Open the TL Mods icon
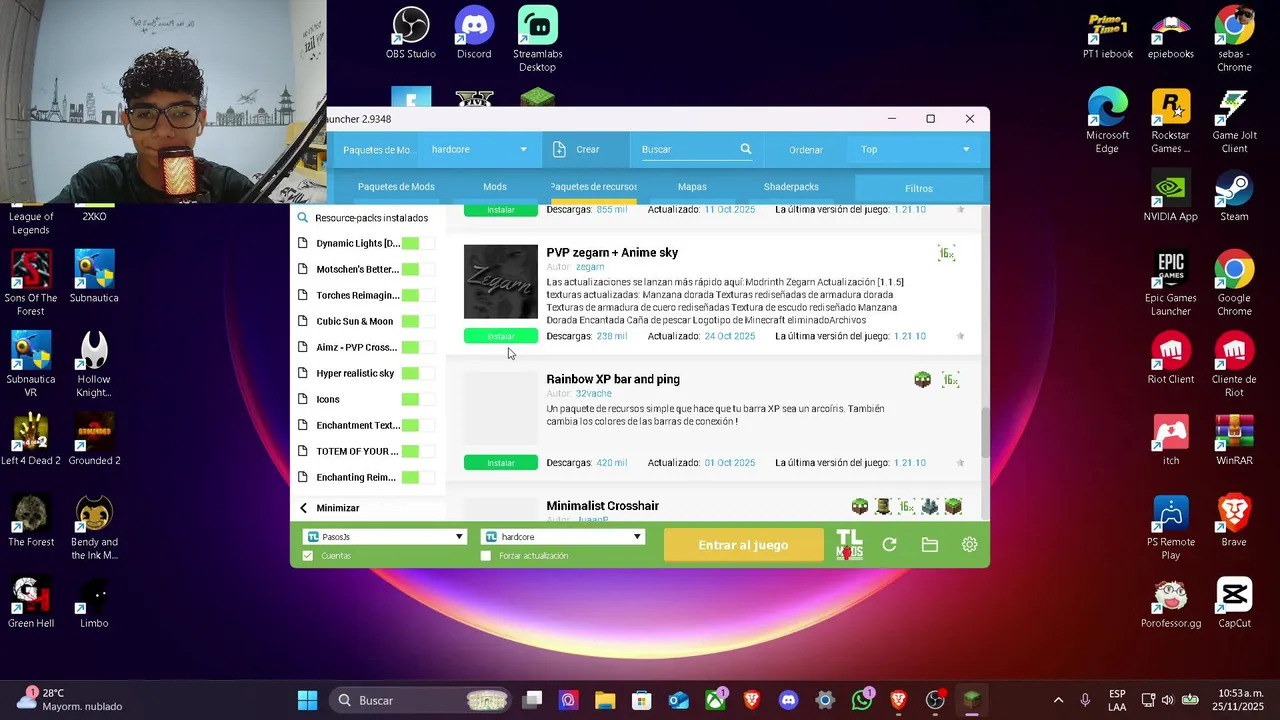Screen dimensions: 1280x720 pyautogui.click(x=849, y=545)
